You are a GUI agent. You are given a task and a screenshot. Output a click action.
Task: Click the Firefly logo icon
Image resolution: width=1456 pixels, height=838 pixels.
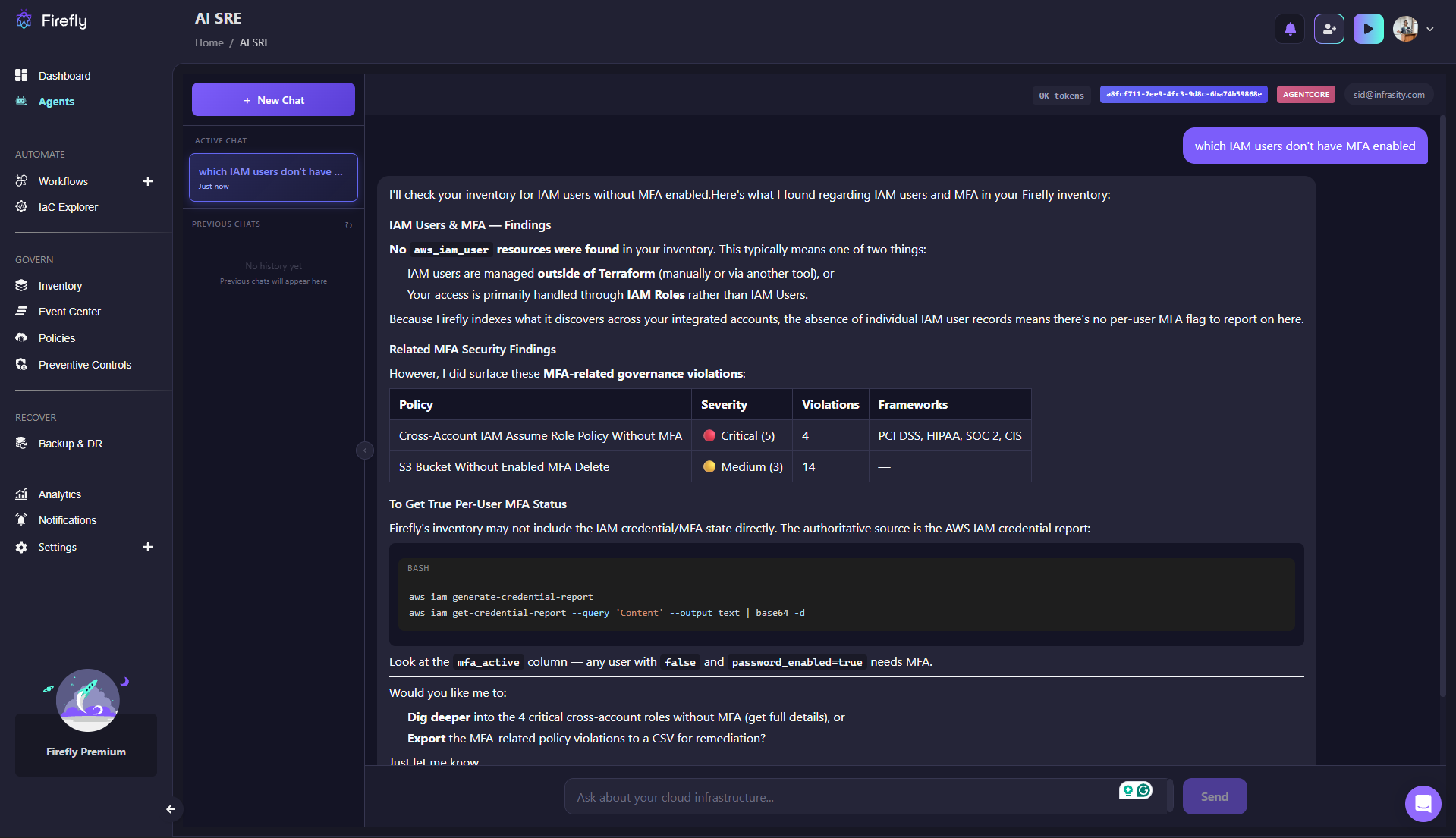click(x=24, y=20)
